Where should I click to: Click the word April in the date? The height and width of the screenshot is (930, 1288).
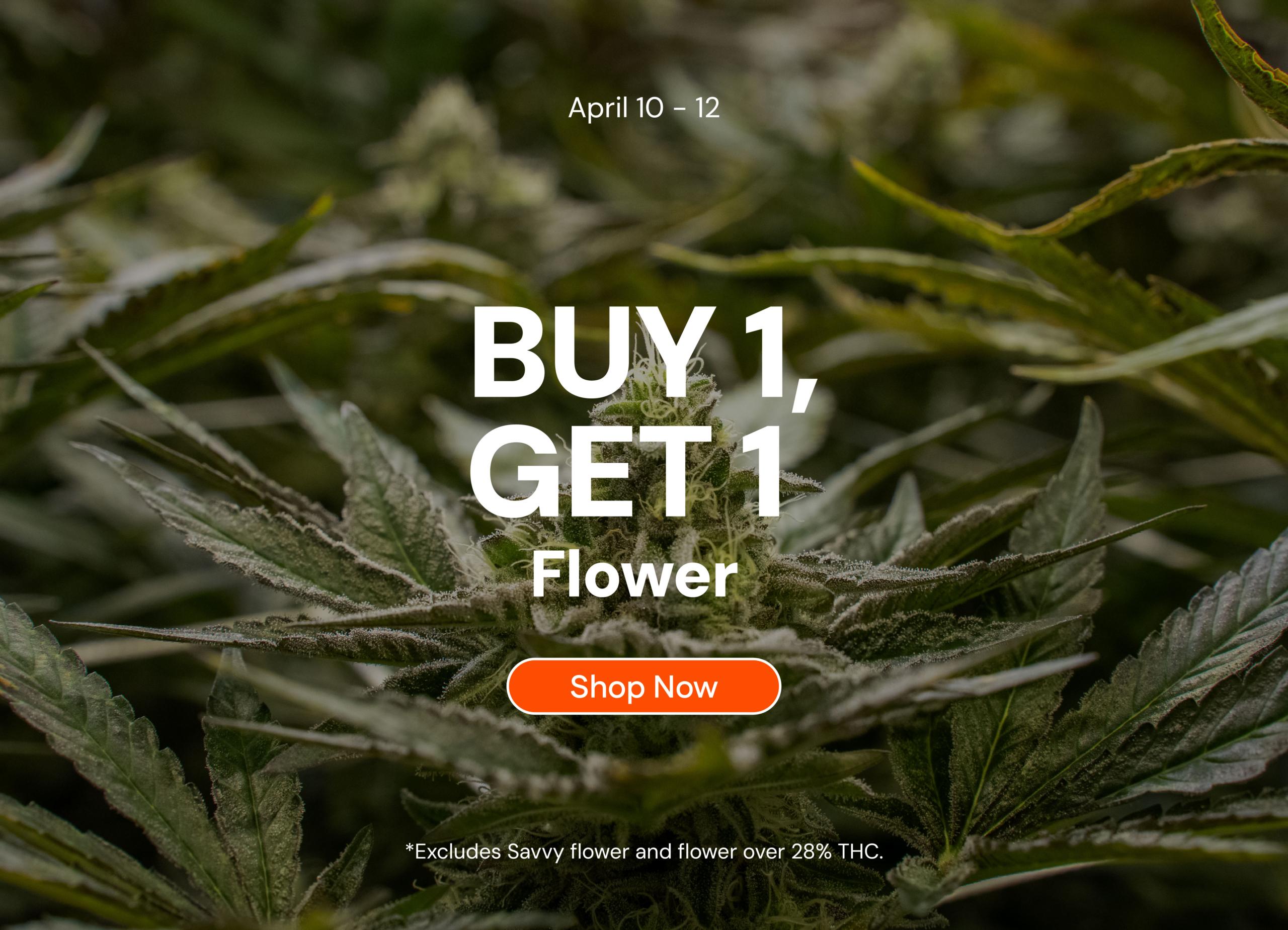click(598, 109)
